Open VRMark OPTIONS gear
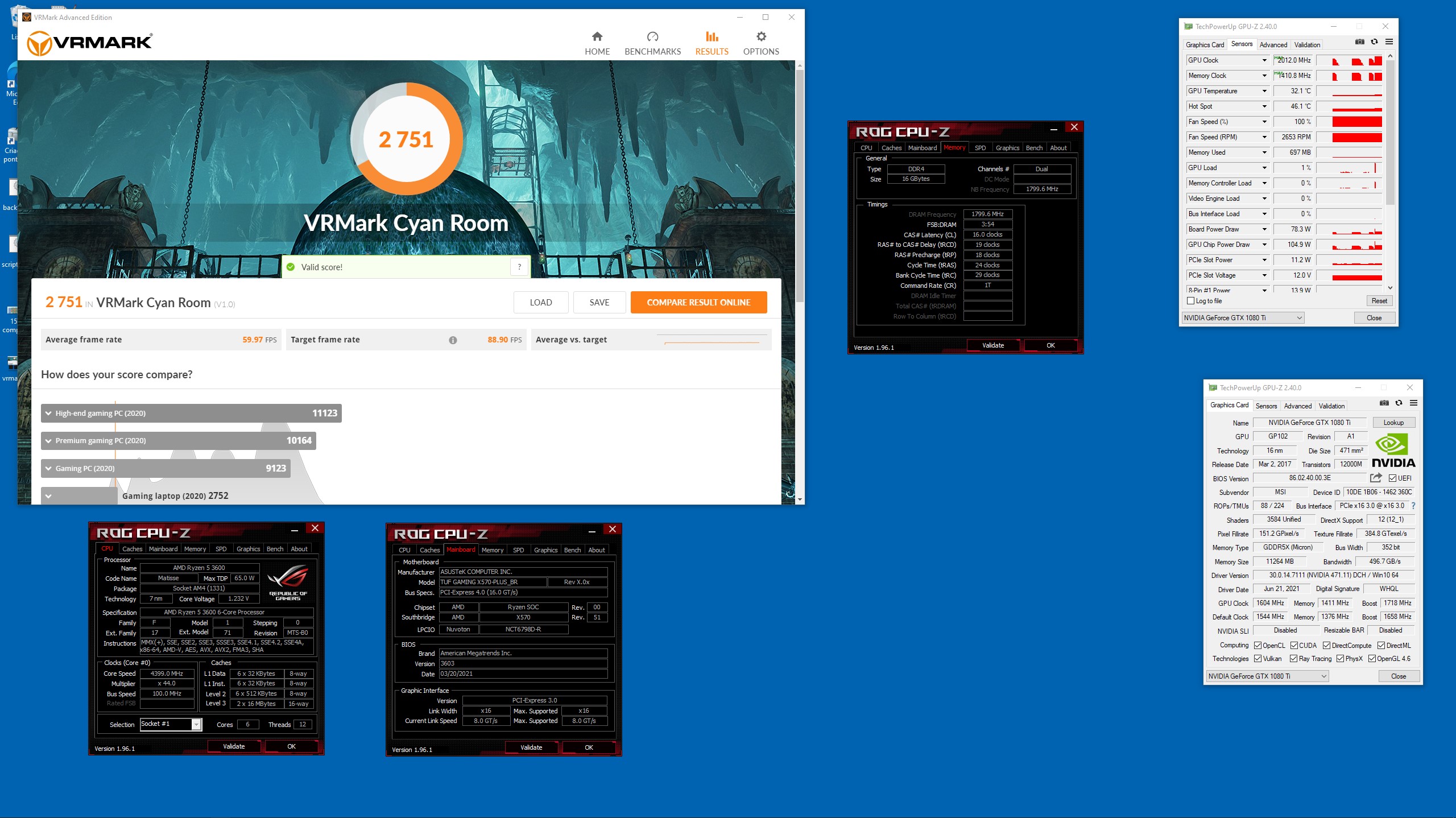This screenshot has width=1456, height=818. pos(761,44)
